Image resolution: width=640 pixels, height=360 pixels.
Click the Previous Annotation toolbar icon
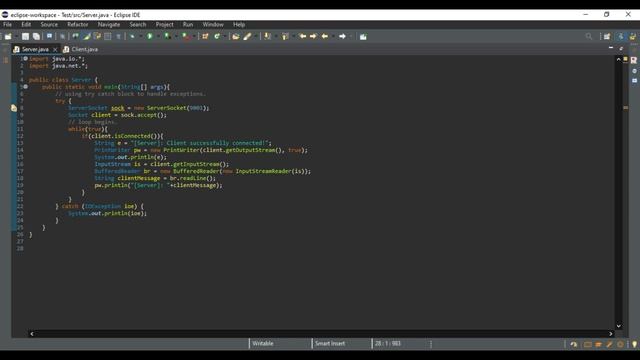285,37
